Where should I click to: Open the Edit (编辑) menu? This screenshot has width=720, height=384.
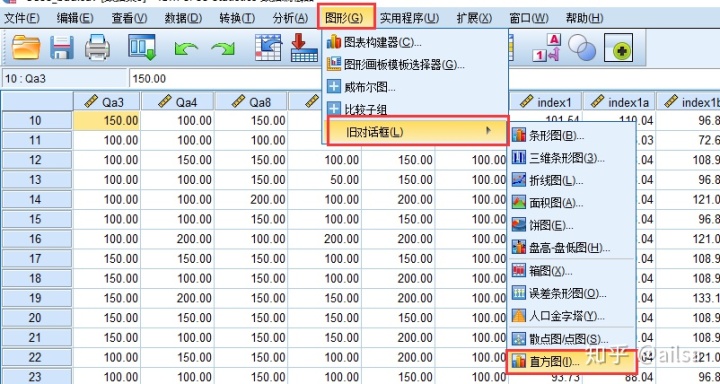pos(75,18)
